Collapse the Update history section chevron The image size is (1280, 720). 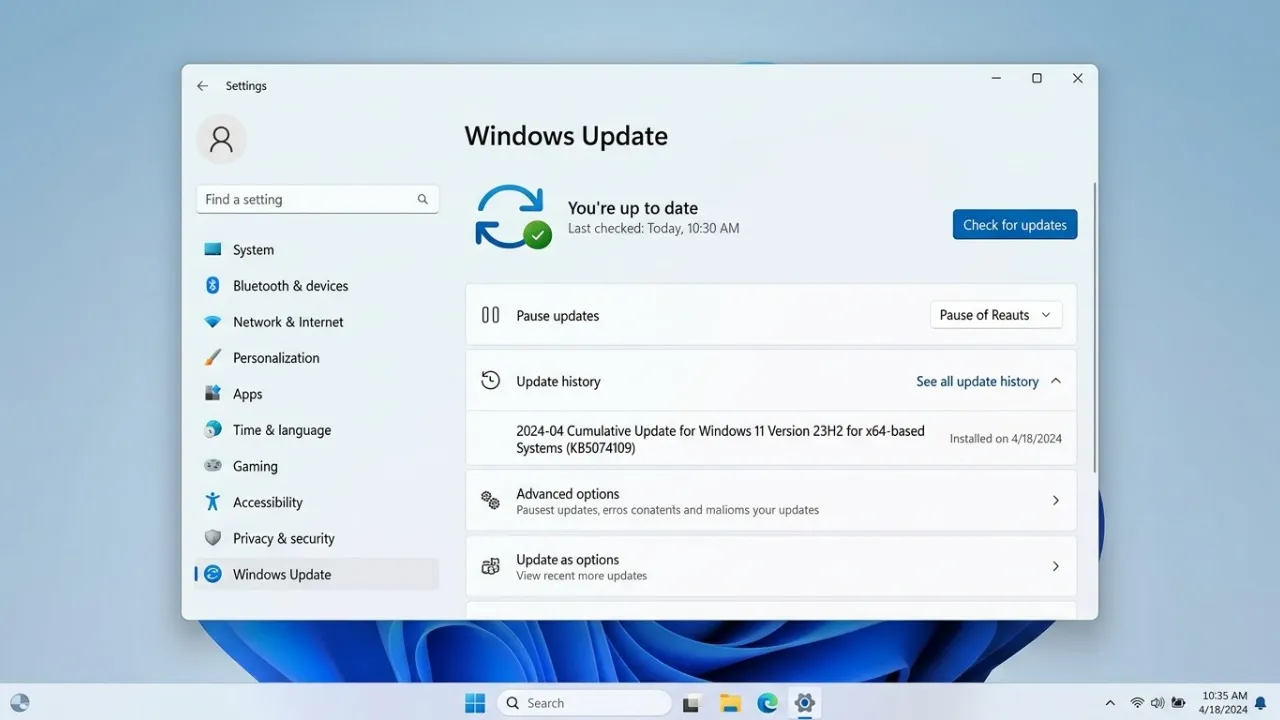click(x=1056, y=381)
